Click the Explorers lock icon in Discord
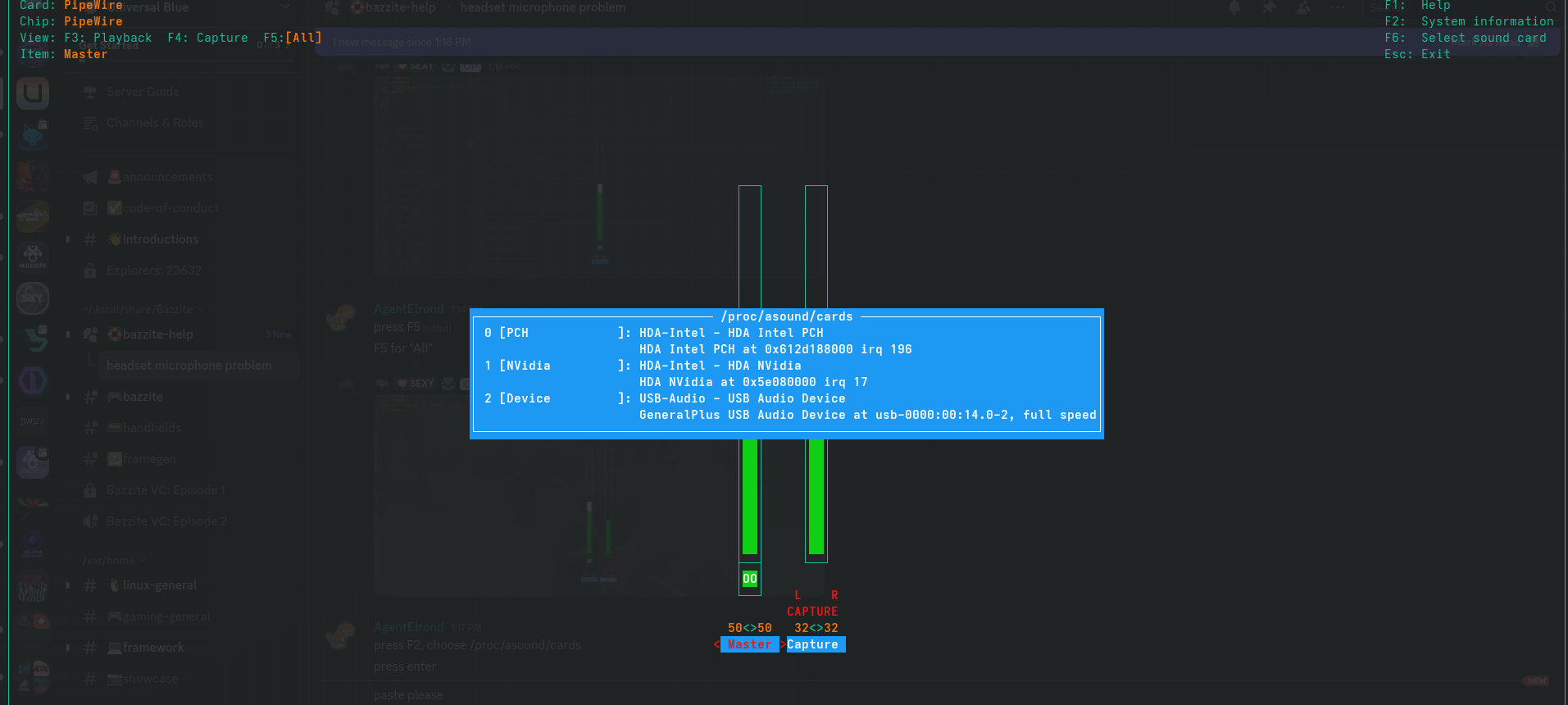 click(x=90, y=271)
